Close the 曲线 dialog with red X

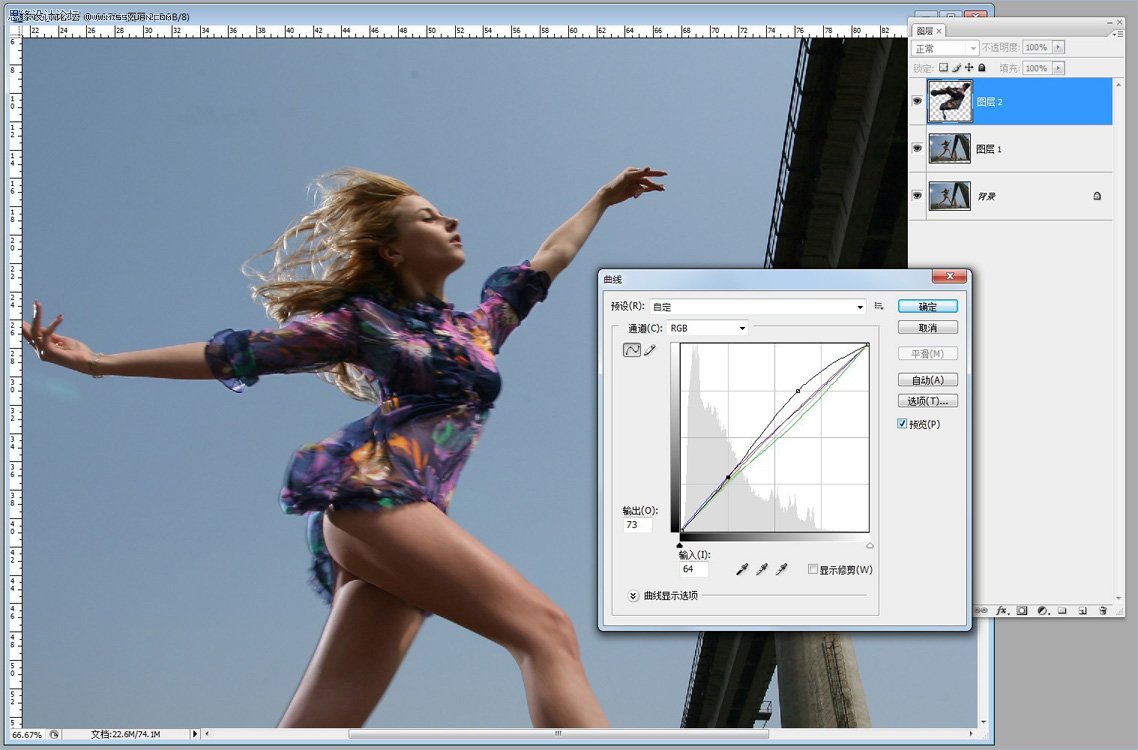[x=949, y=276]
